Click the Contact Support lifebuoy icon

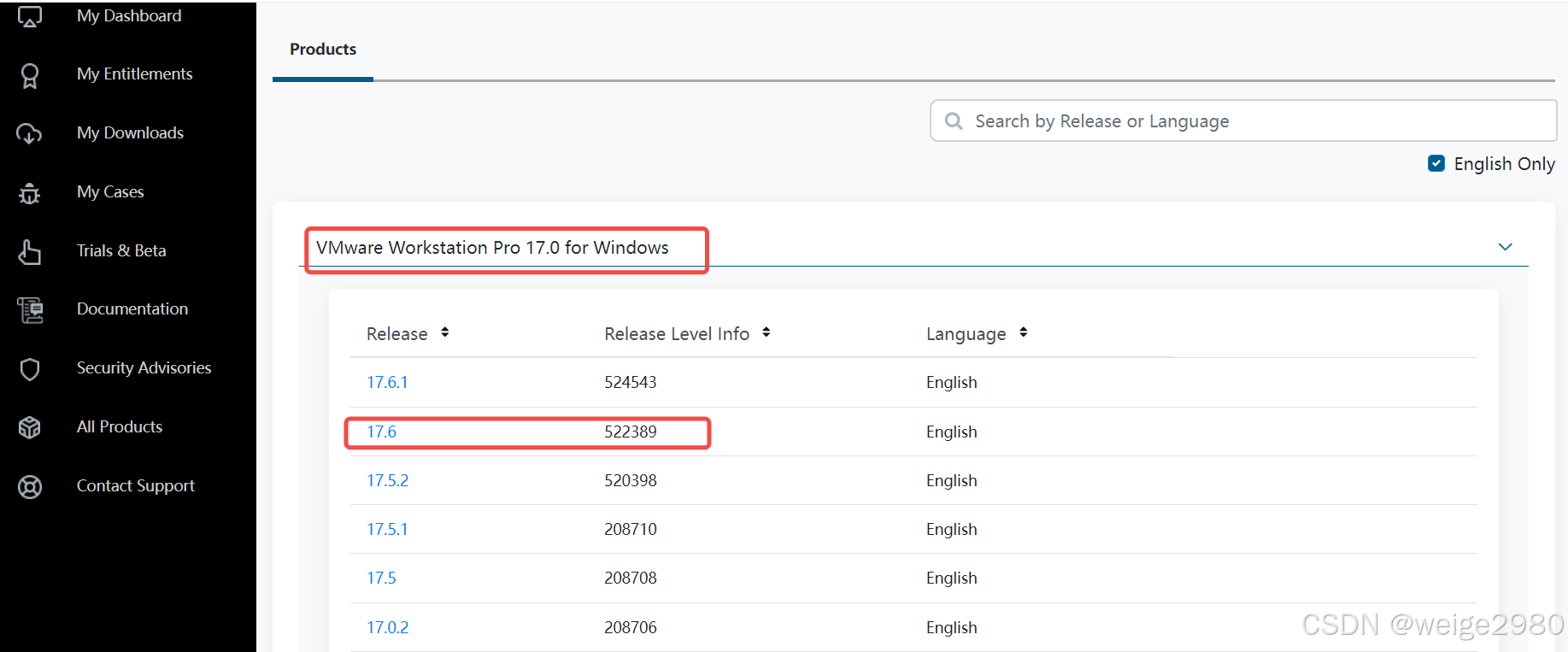pyautogui.click(x=30, y=486)
